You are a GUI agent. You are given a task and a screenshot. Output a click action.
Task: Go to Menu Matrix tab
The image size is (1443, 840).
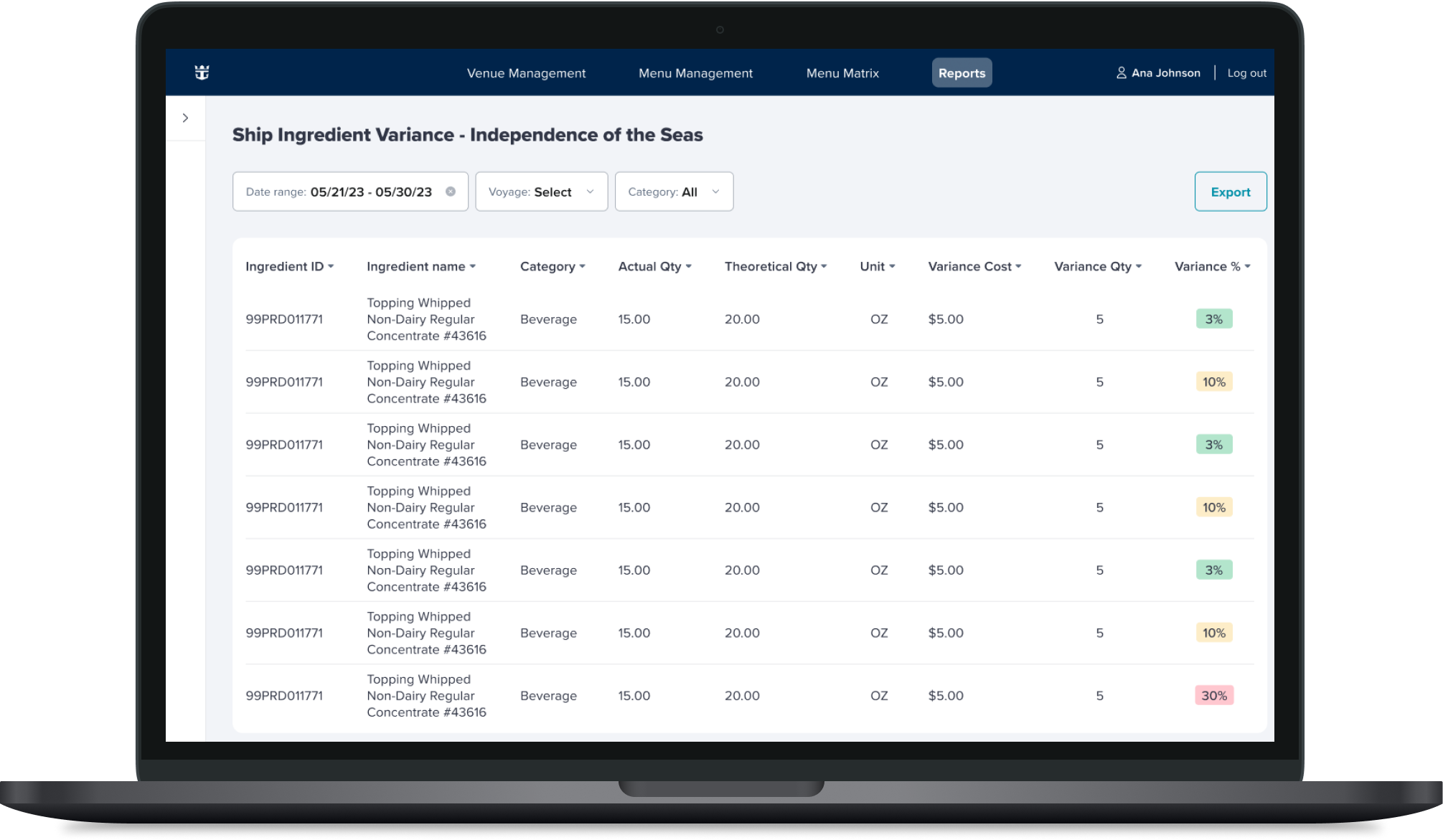click(842, 73)
